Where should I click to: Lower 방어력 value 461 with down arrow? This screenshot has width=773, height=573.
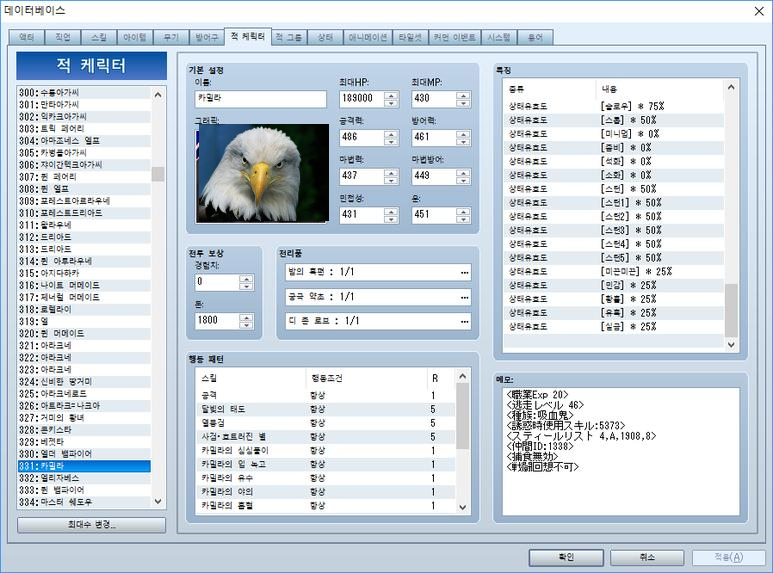click(463, 142)
